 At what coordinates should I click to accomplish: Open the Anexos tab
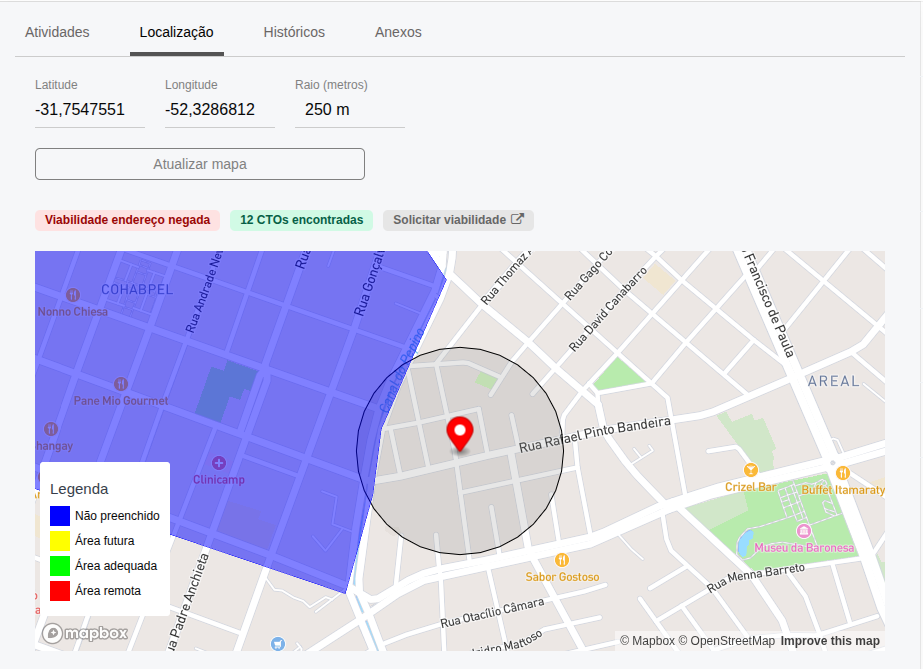tap(398, 32)
